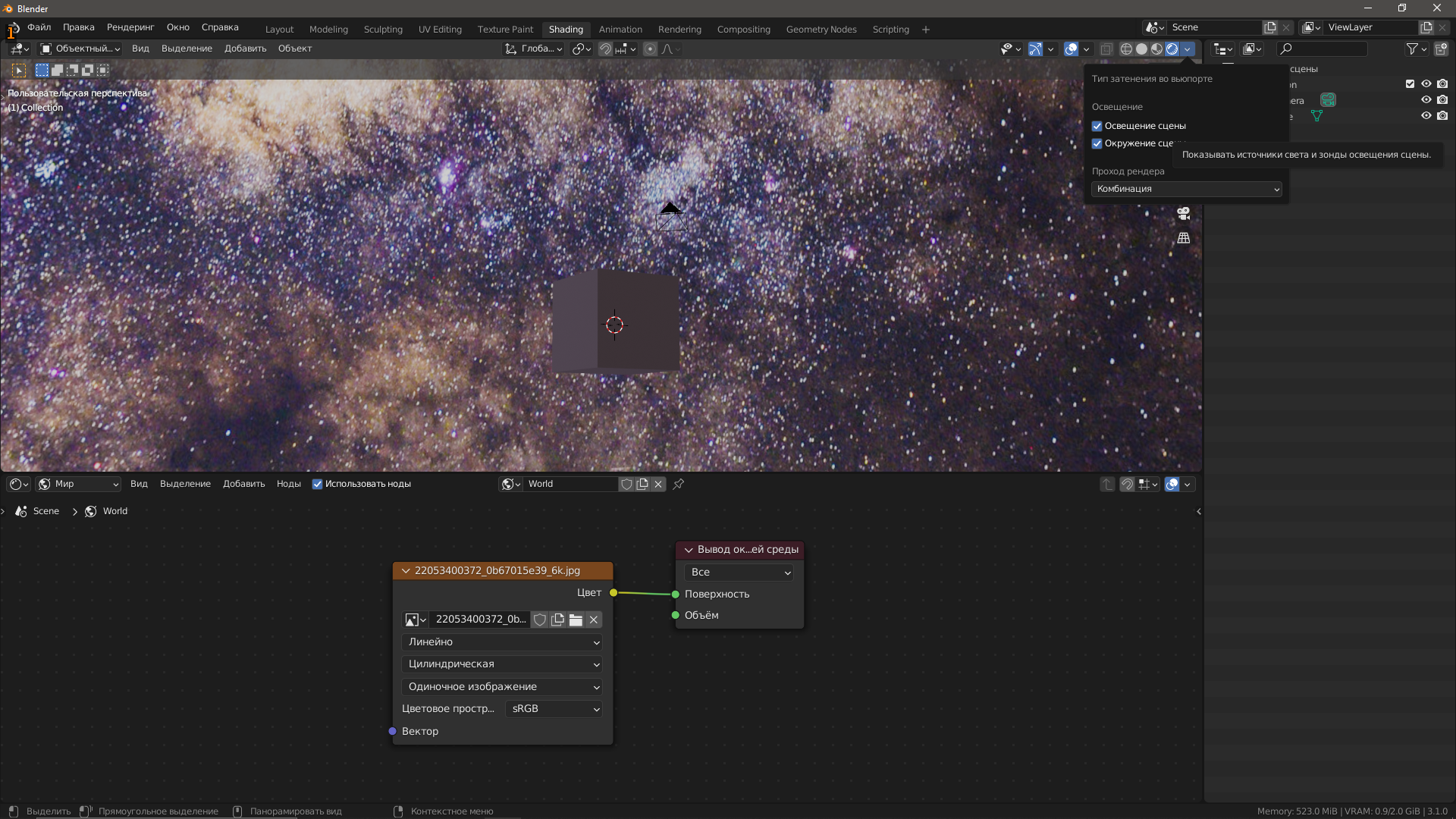Hide Camera with eye icon in outliner
Screen dimensions: 1456x819
pyautogui.click(x=1426, y=100)
